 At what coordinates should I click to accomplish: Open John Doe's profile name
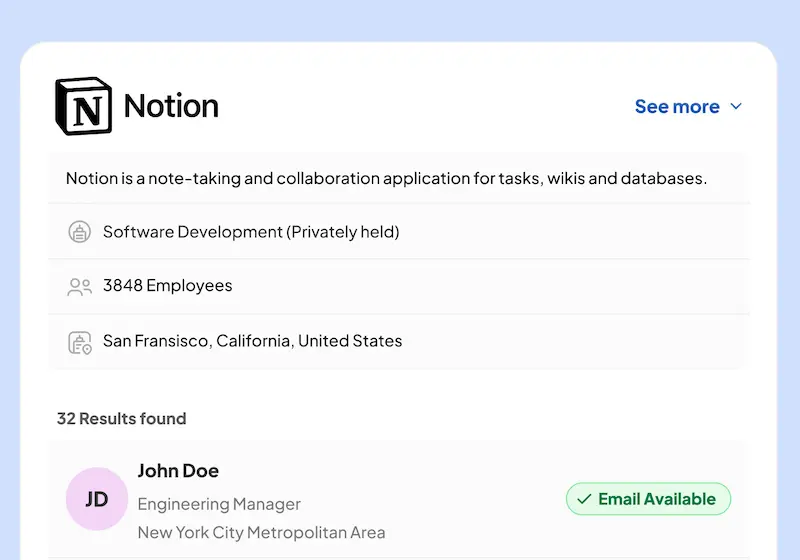tap(178, 471)
